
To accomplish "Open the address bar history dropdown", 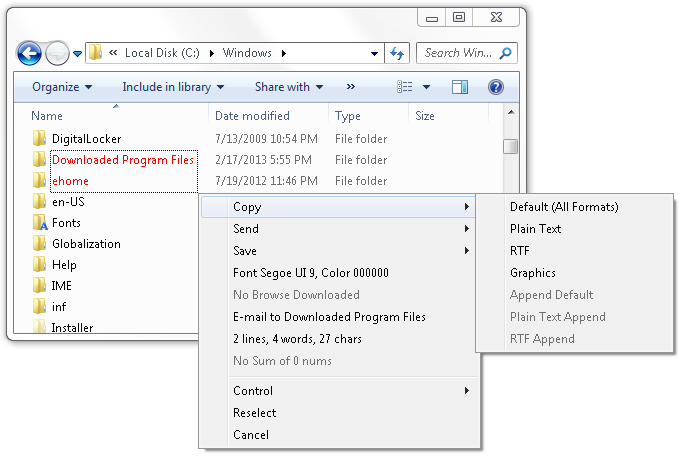I will pyautogui.click(x=374, y=54).
